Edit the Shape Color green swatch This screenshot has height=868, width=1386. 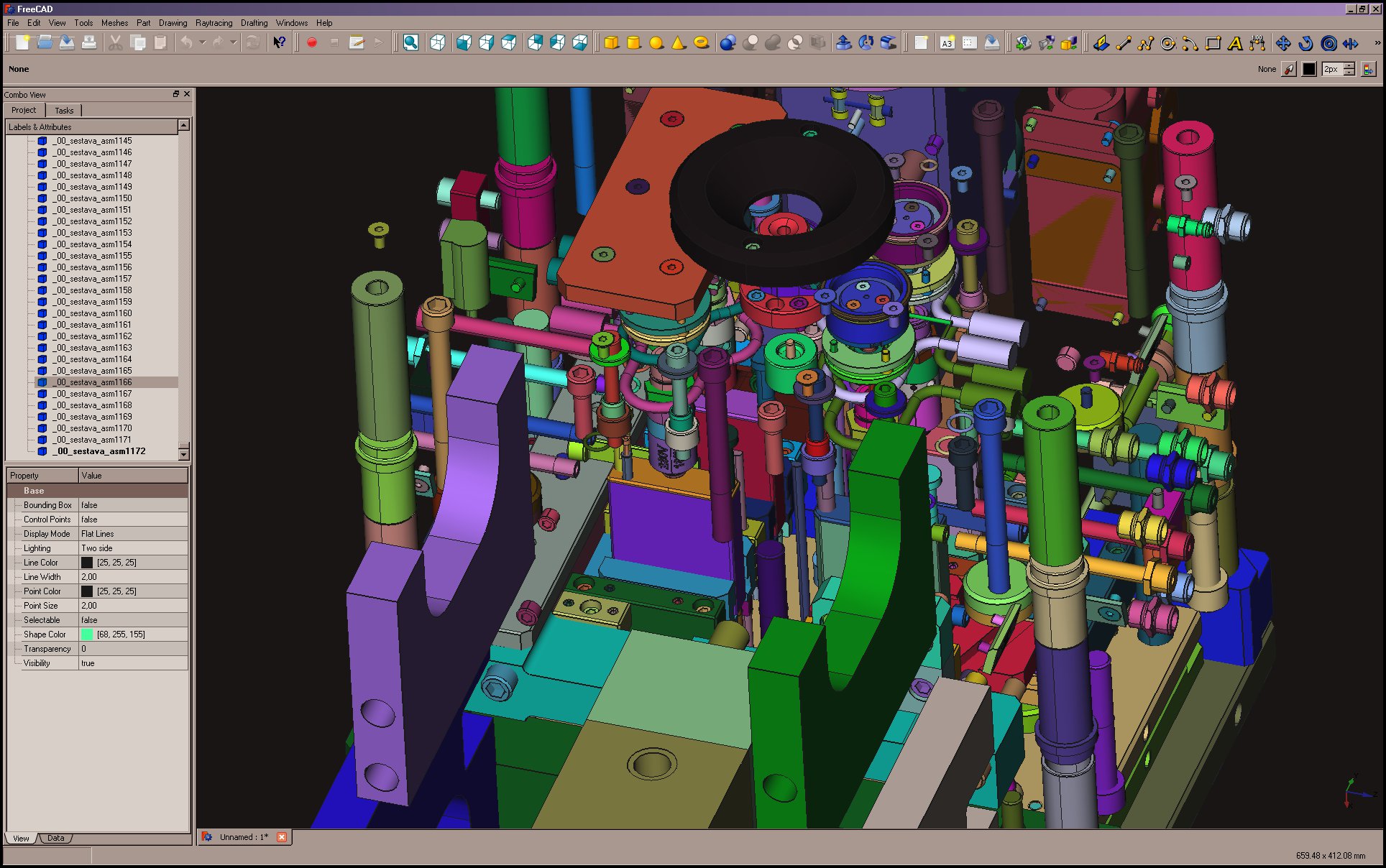click(87, 634)
